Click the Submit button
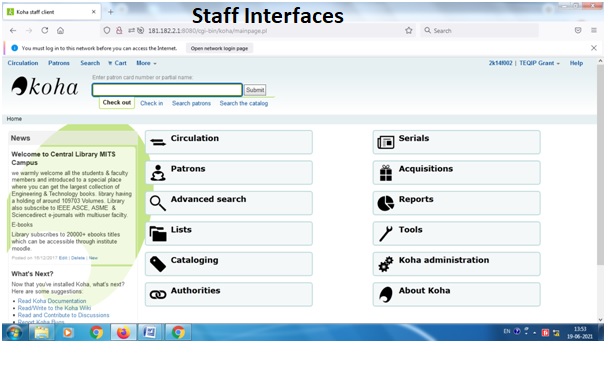 255,90
